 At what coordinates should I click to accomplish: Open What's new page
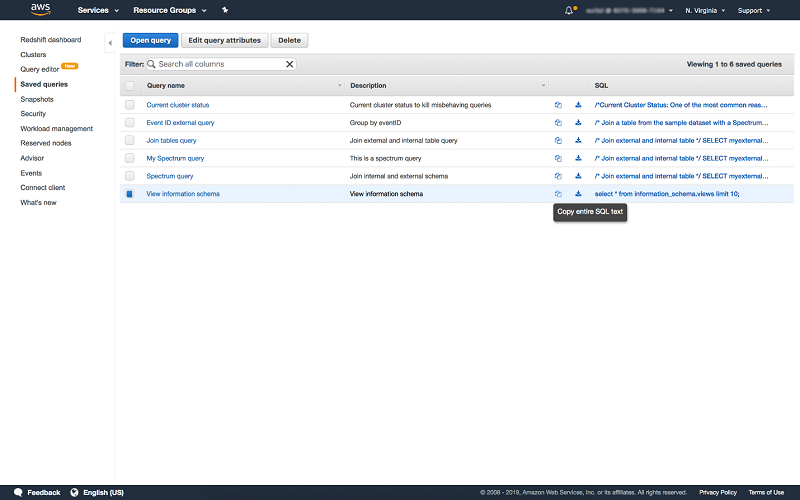click(38, 203)
